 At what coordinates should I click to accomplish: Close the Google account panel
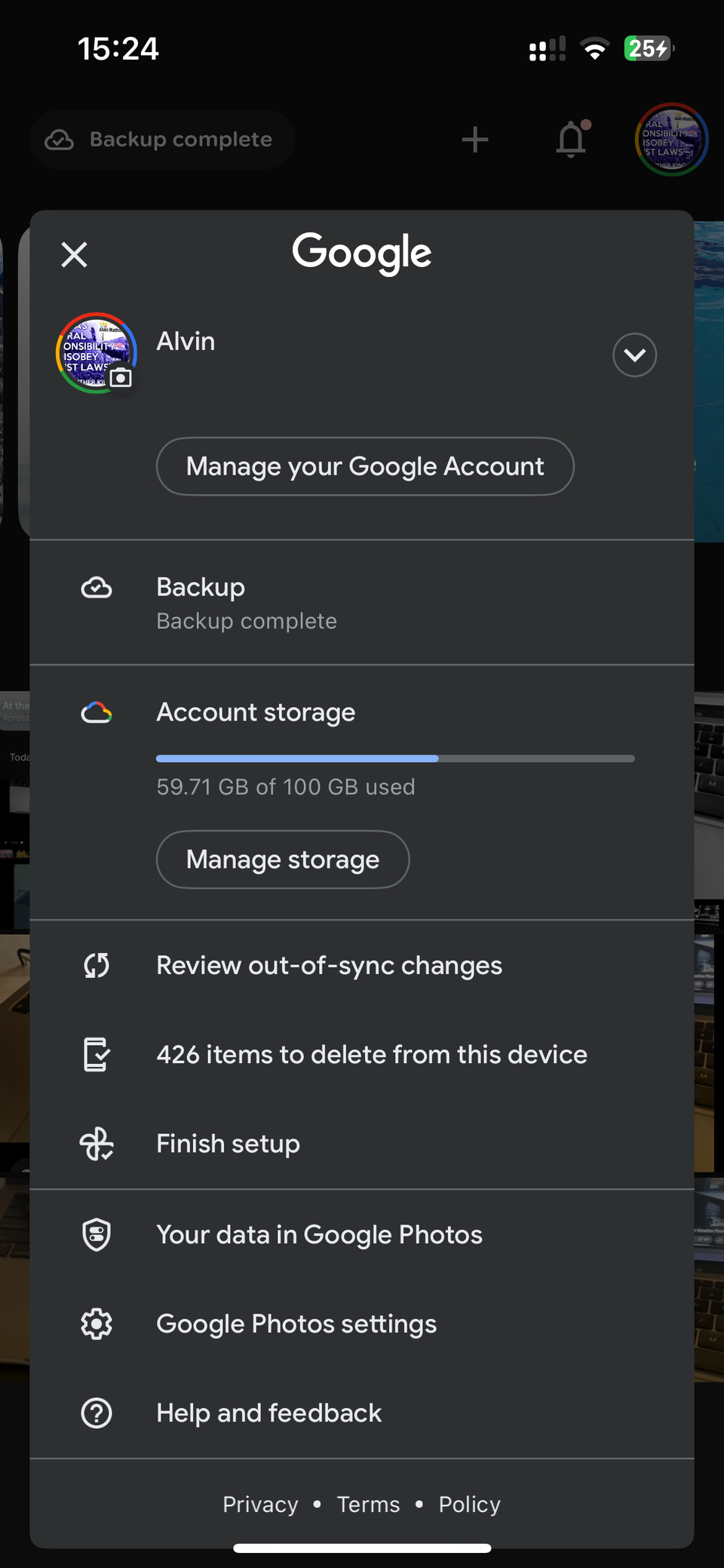74,254
